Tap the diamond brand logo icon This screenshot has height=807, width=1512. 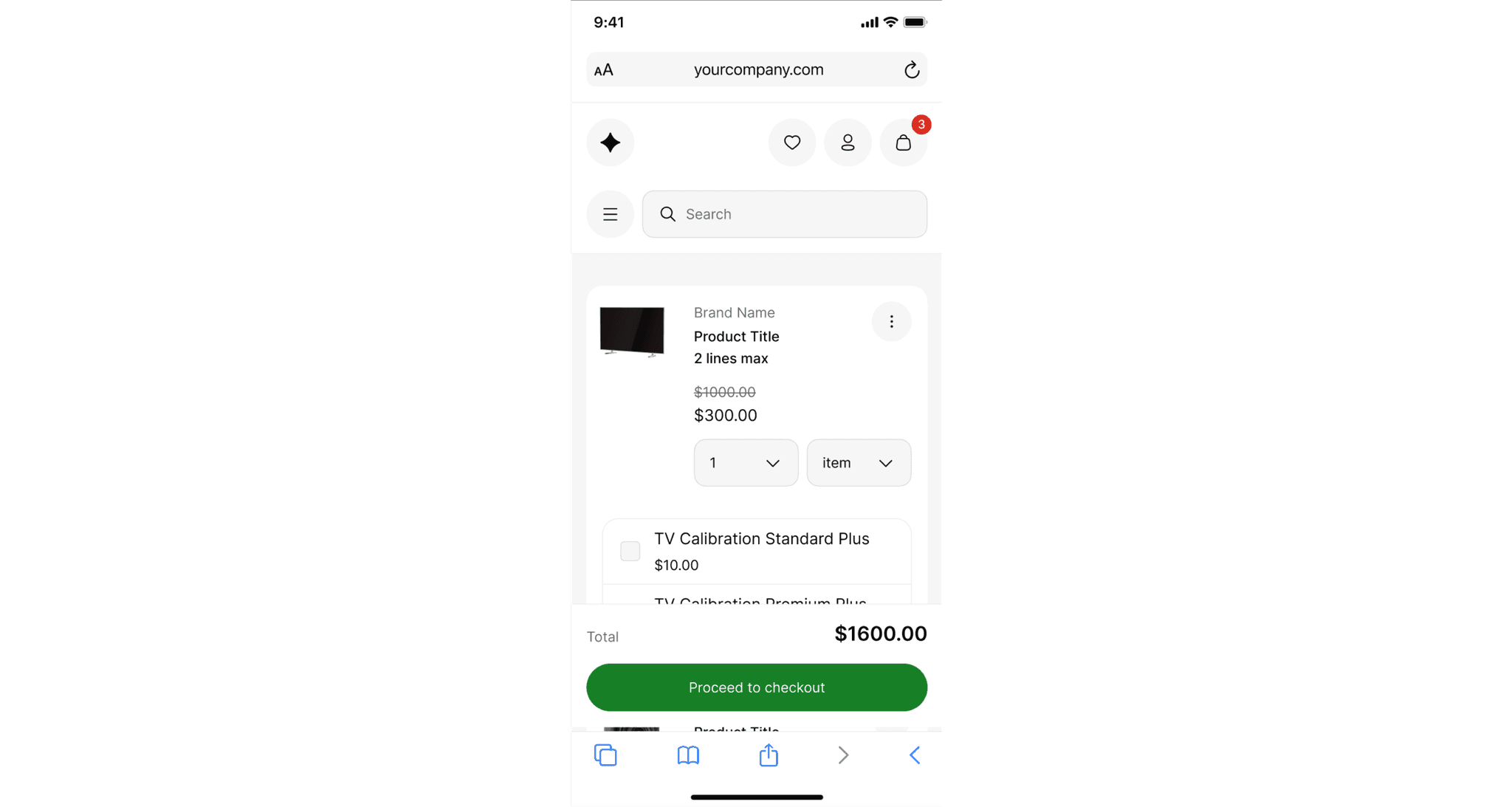click(610, 142)
